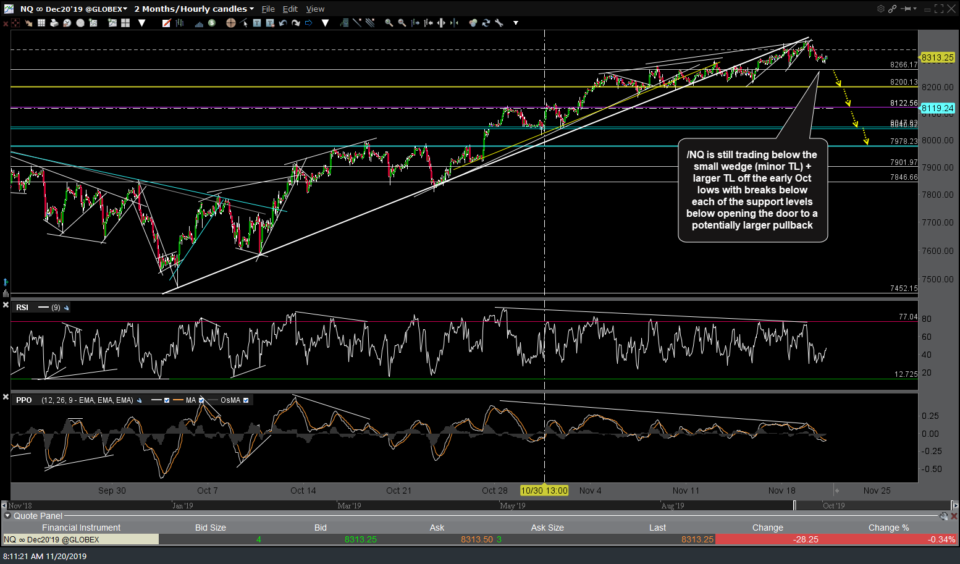Click the mountain area chart icon
Viewport: 960px width, 564px height.
[199, 23]
